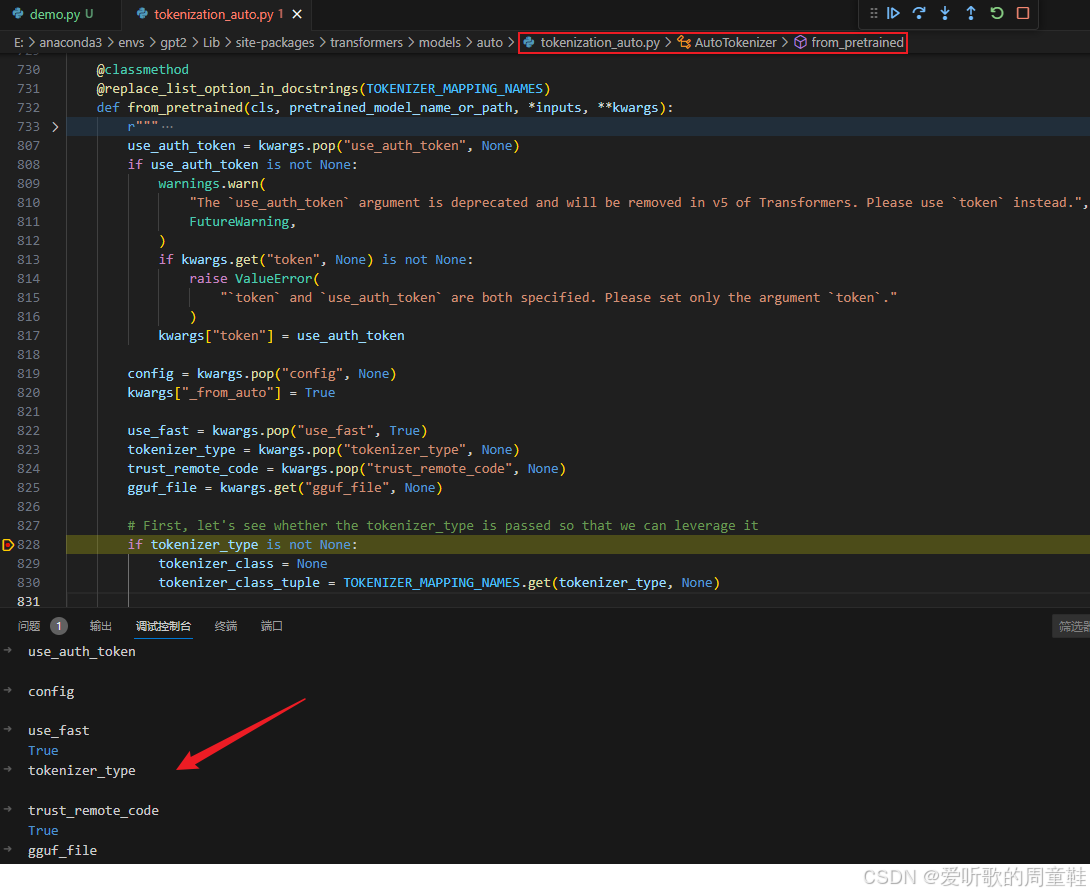The height and width of the screenshot is (894, 1090).
Task: Click line number 828 in the gutter
Action: point(29,545)
